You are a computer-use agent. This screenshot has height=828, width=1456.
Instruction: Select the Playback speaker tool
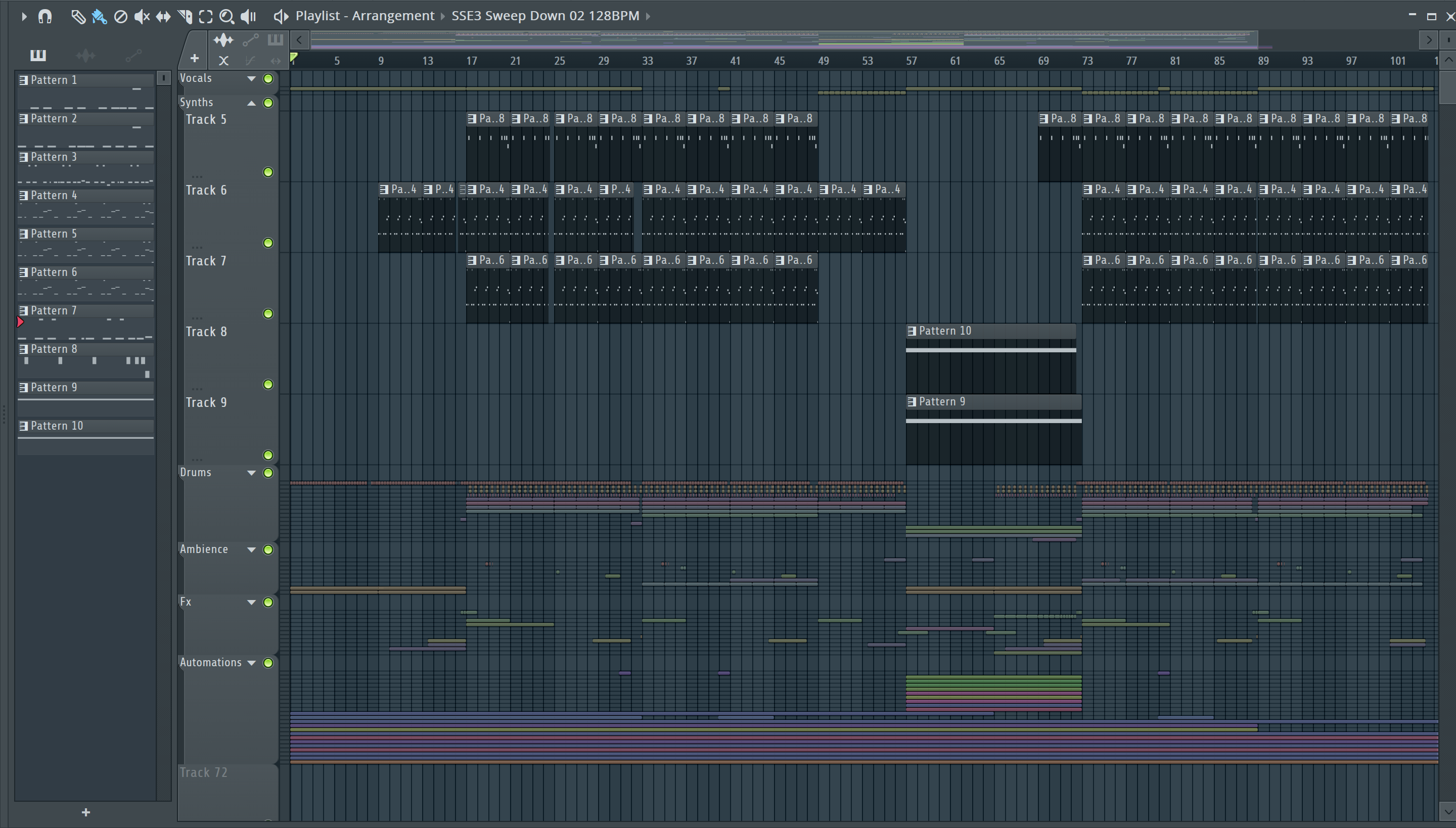click(x=249, y=17)
